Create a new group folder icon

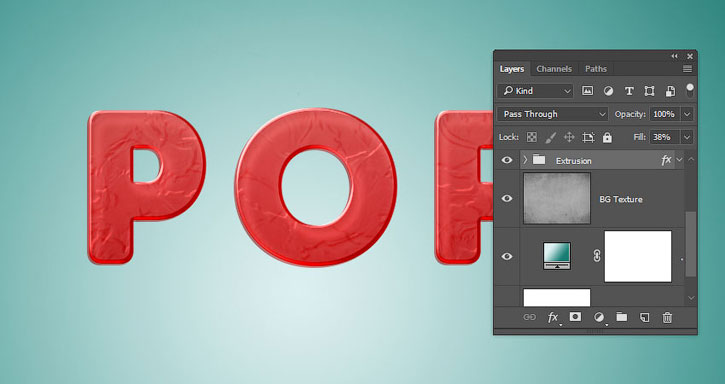(621, 317)
